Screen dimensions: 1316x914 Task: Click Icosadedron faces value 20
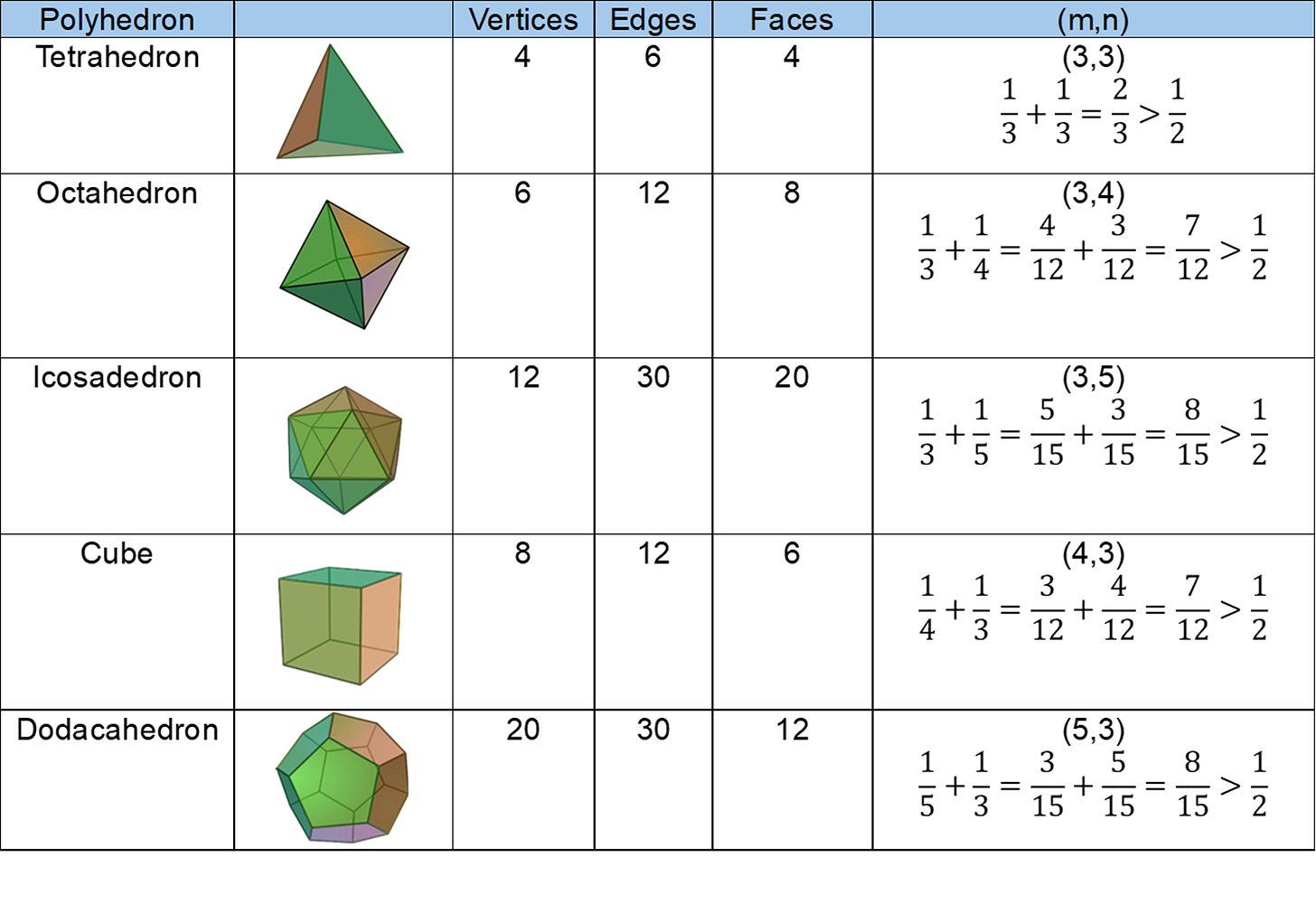point(792,377)
